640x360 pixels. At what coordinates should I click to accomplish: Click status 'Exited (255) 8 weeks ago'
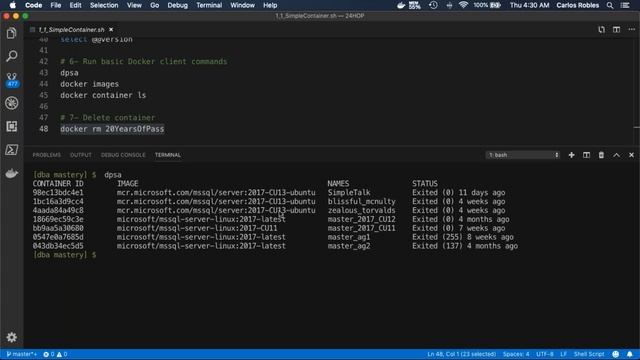[x=463, y=237]
